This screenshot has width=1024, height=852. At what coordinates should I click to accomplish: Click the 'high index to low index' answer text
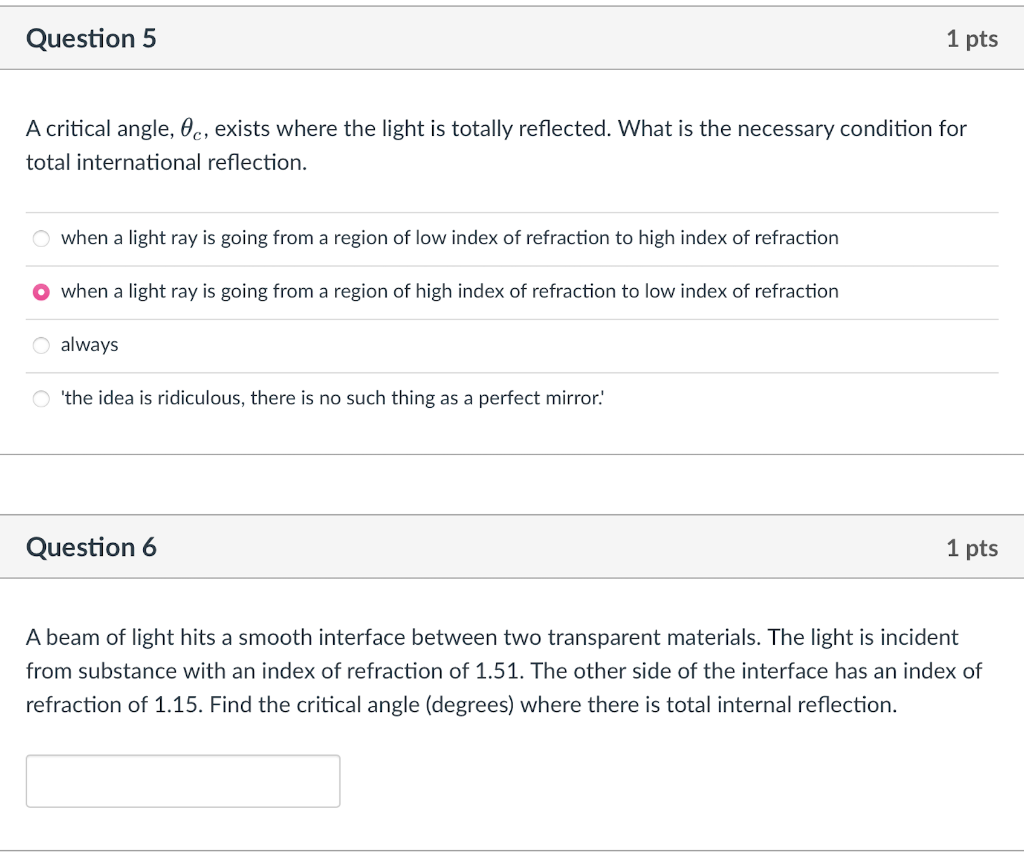point(450,291)
